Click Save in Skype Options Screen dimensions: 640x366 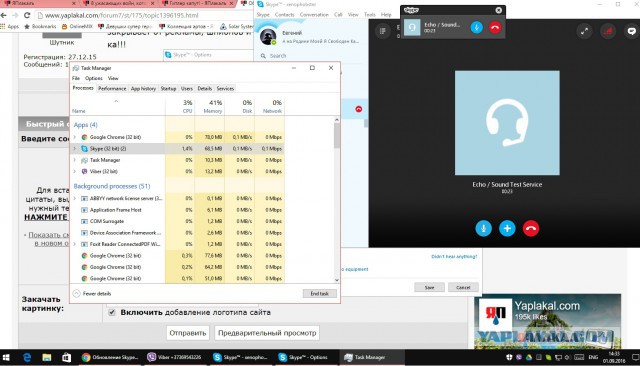click(x=429, y=287)
